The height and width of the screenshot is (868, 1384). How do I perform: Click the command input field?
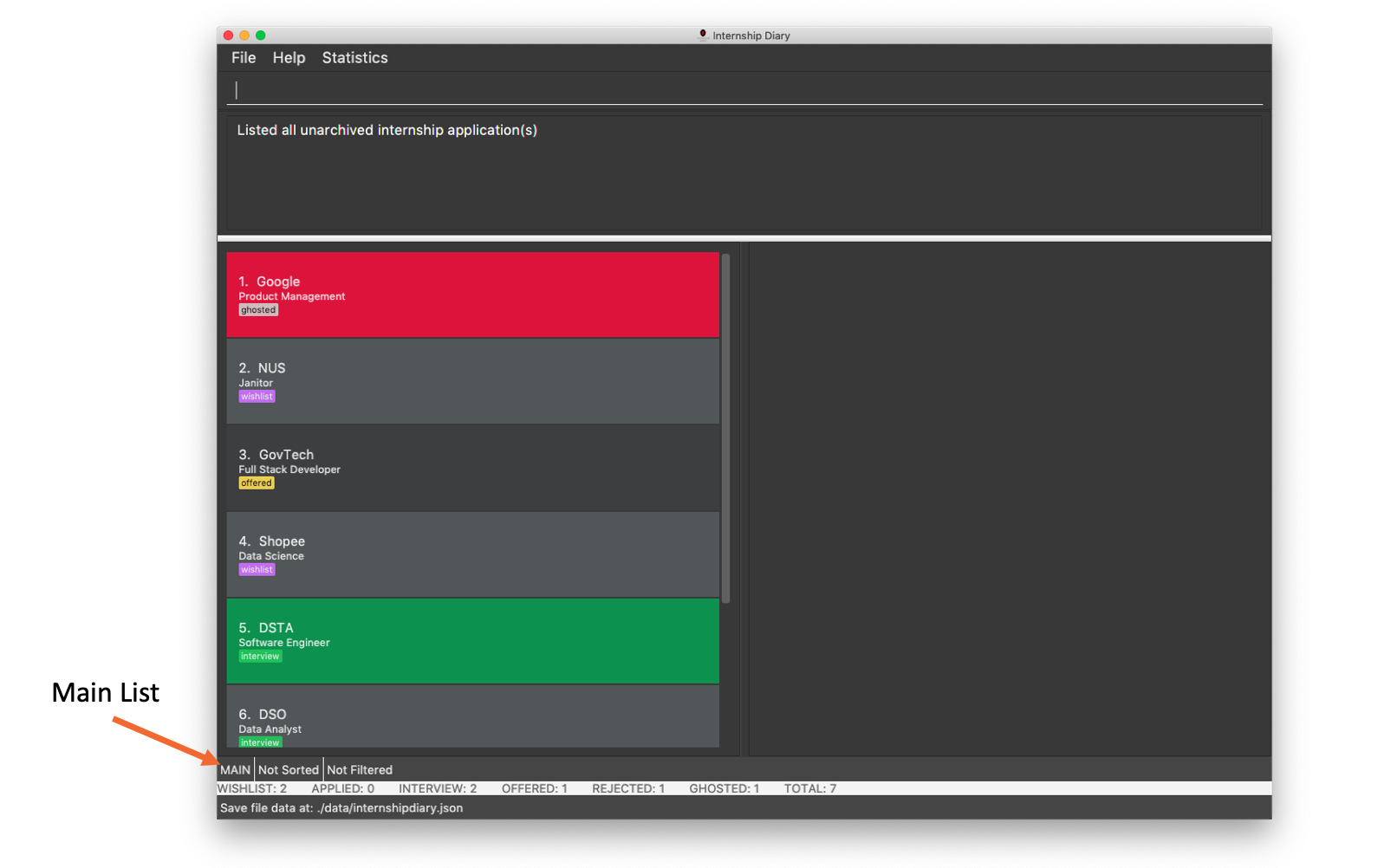[x=744, y=90]
